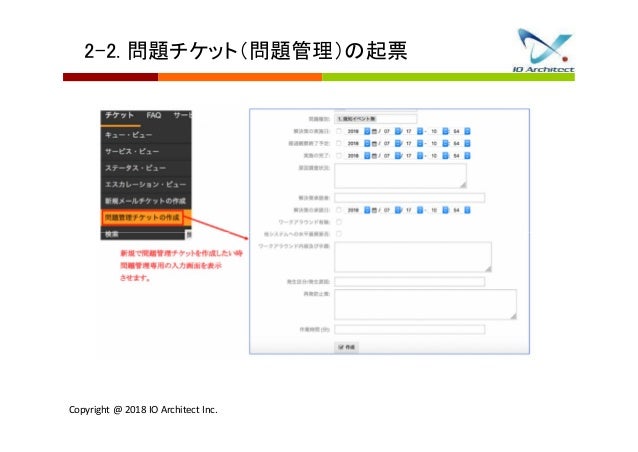Open calendar picker for 経過観察終了予定
Image resolution: width=638 pixels, height=452 pixels.
click(x=374, y=143)
